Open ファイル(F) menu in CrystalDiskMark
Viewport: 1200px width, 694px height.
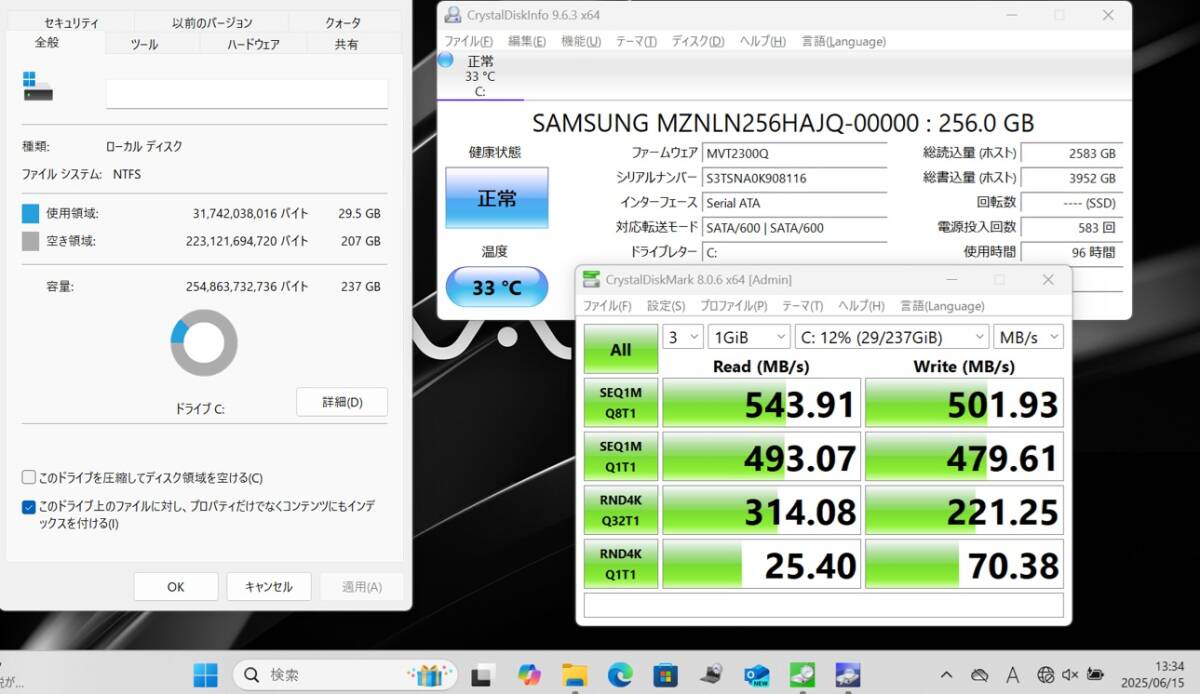pos(608,306)
